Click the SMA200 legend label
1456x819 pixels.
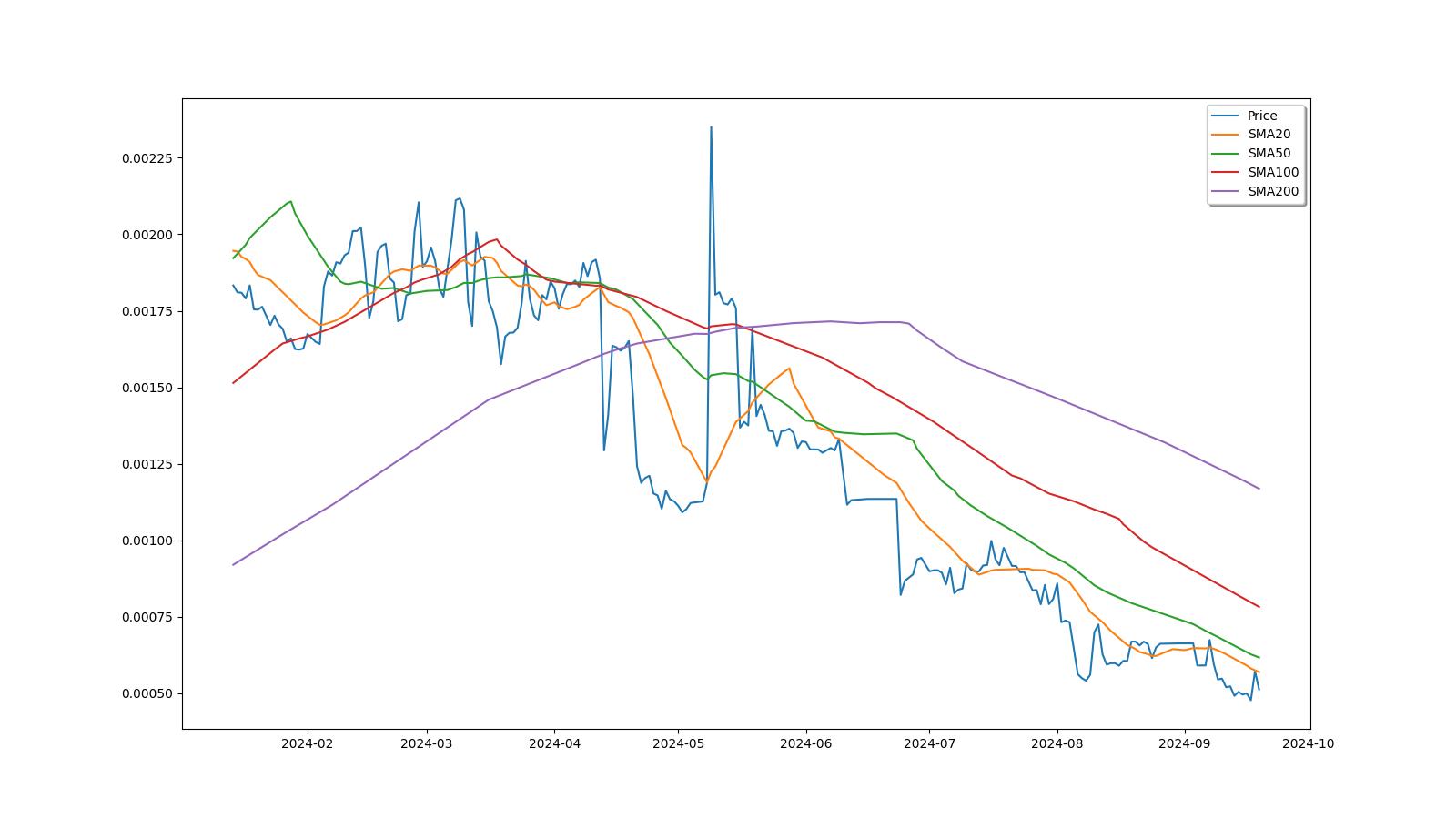[x=1273, y=192]
